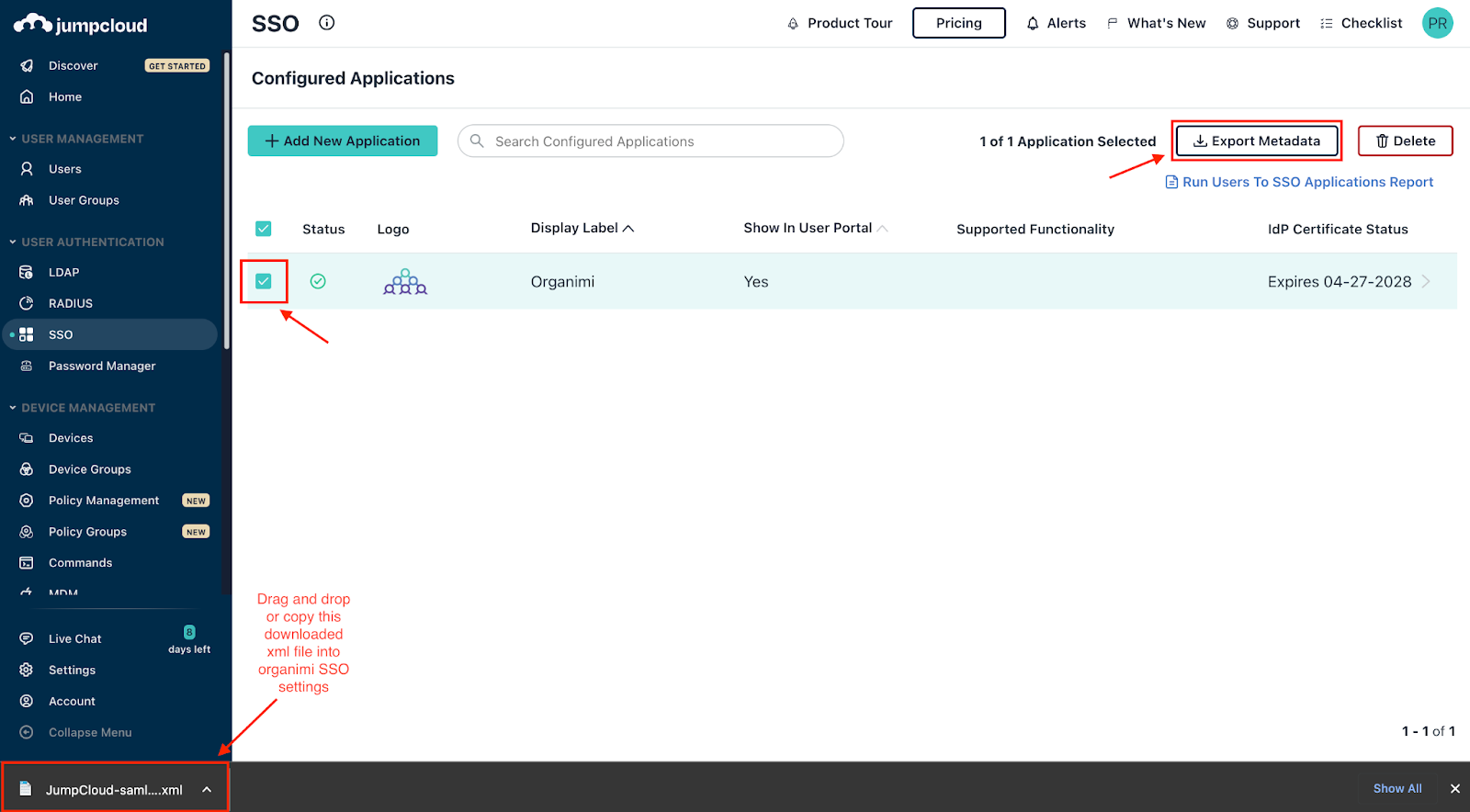Image resolution: width=1470 pixels, height=812 pixels.
Task: Open the download item options caret
Action: tap(207, 789)
